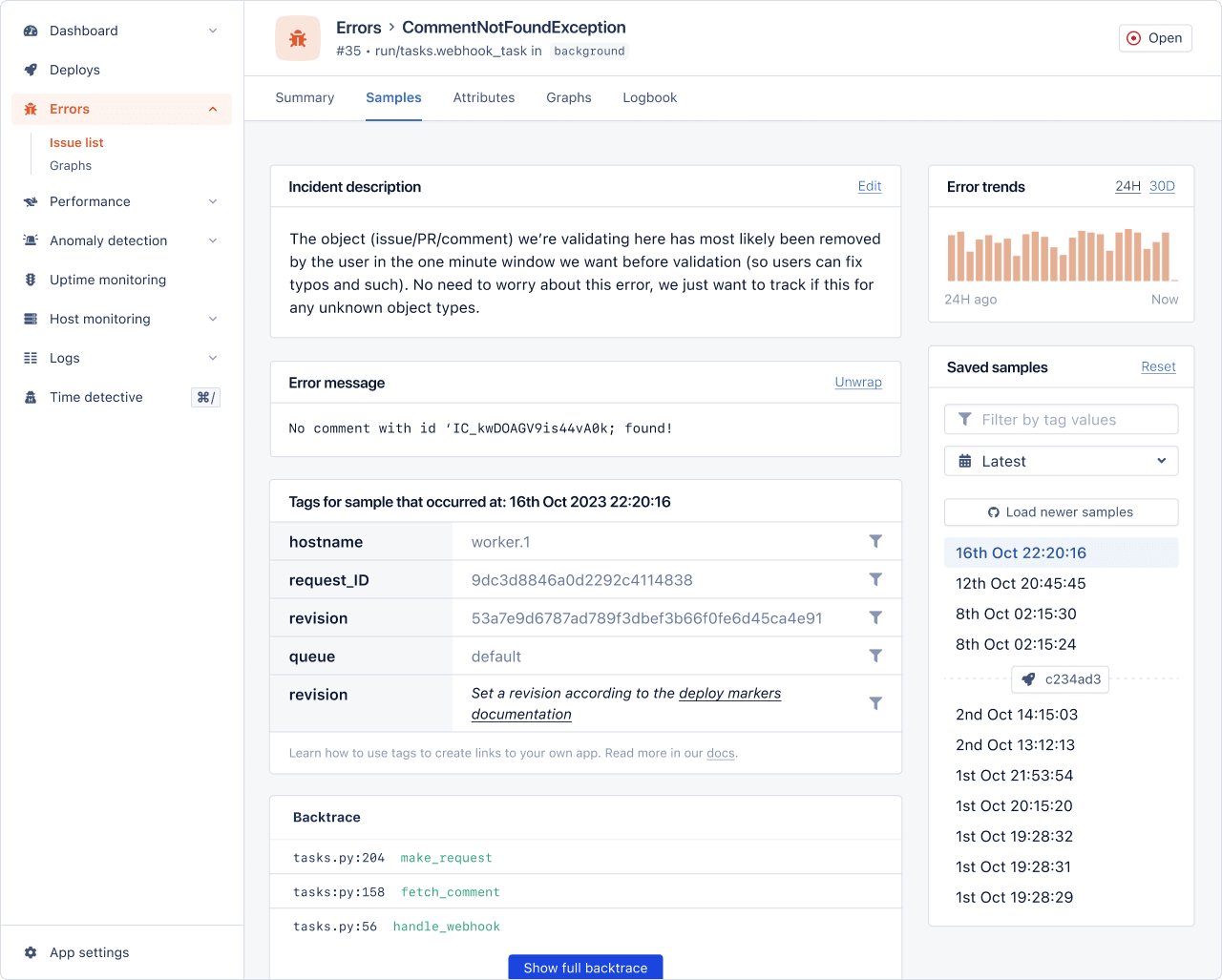
Task: Open the Latest sort dropdown
Action: [1062, 461]
